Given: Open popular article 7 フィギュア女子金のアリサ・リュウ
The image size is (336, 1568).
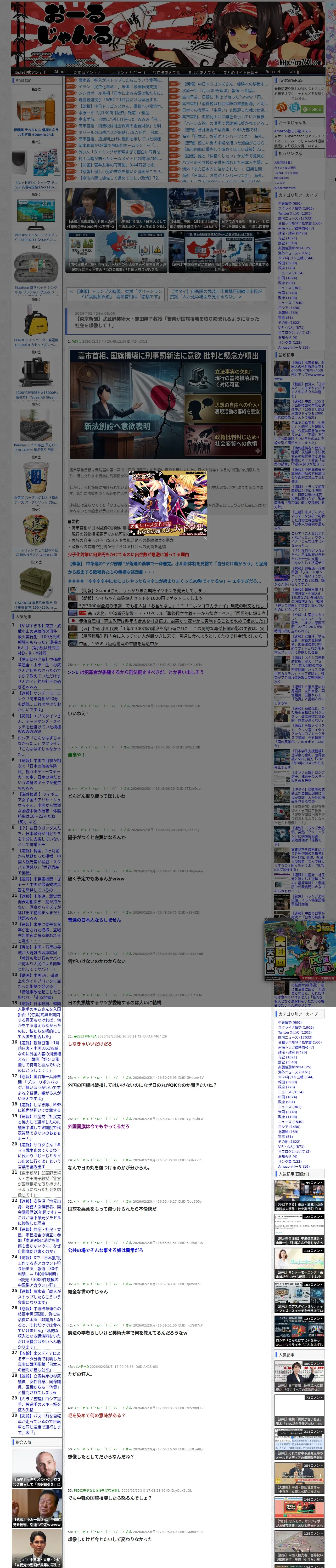Looking at the screenshot, I should 40,808.
